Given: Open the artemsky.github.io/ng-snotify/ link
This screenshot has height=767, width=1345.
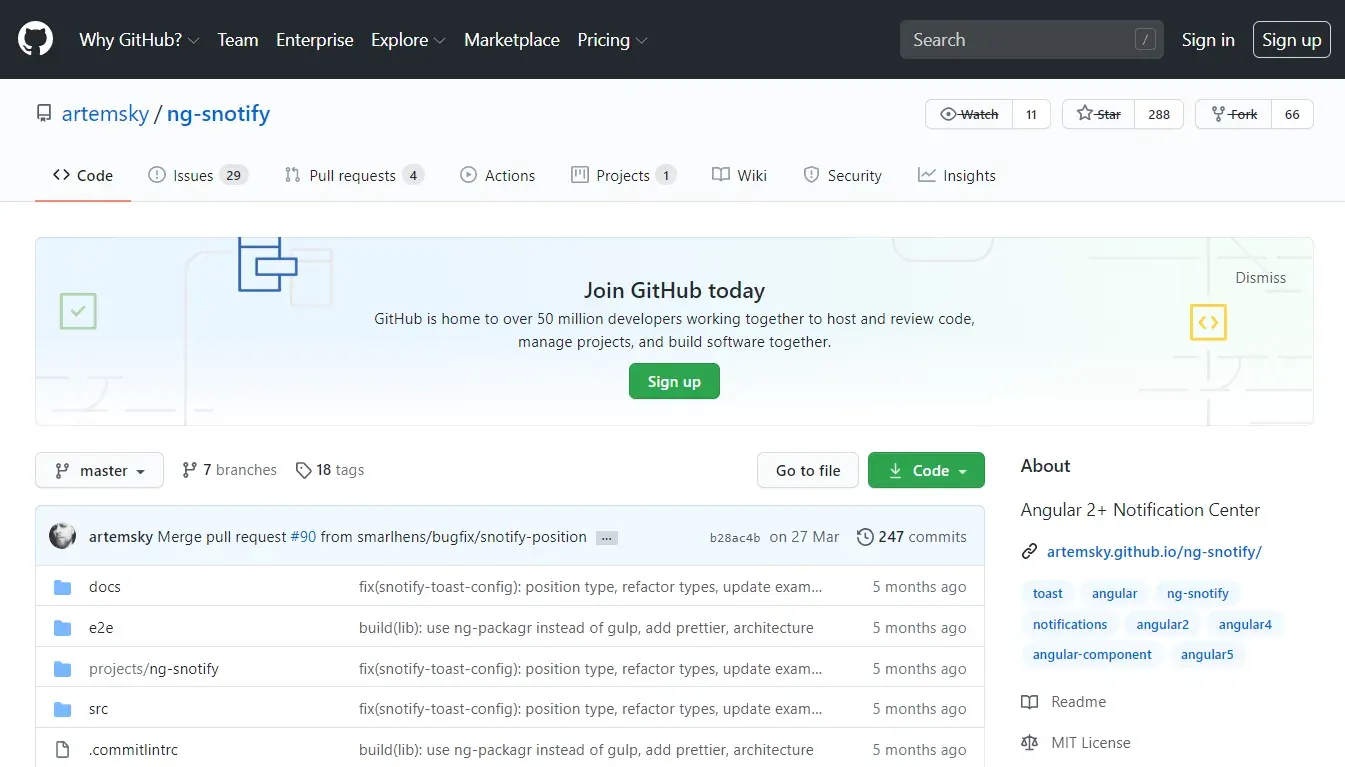Looking at the screenshot, I should point(1154,552).
